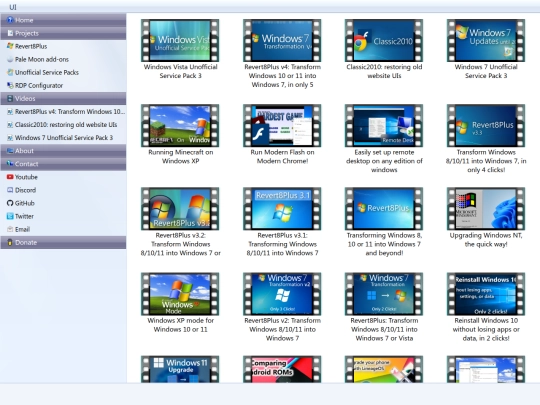
Task: Open the Revert8Plus project link
Action: coord(31,46)
